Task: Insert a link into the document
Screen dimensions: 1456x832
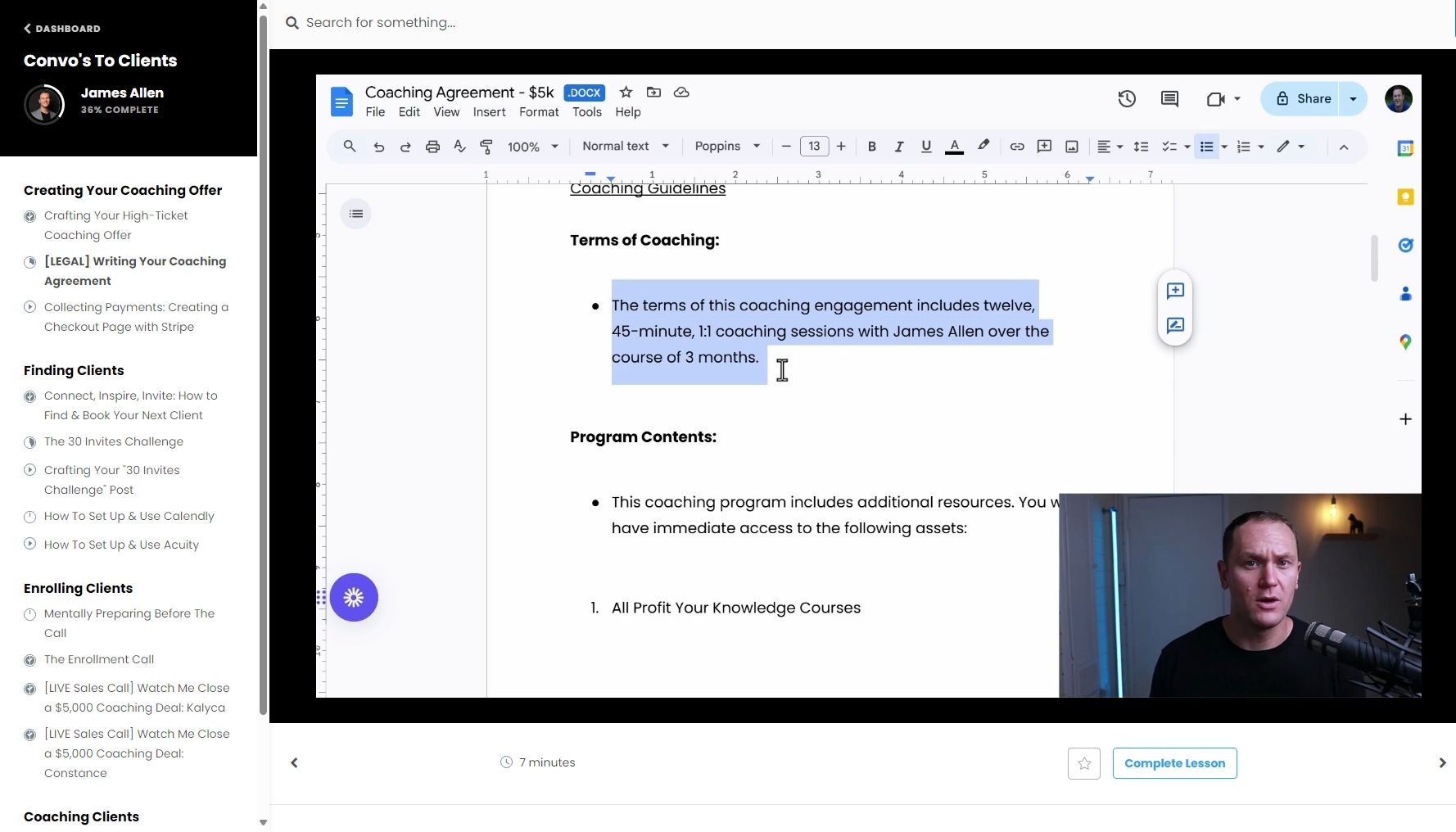Action: (x=1017, y=147)
